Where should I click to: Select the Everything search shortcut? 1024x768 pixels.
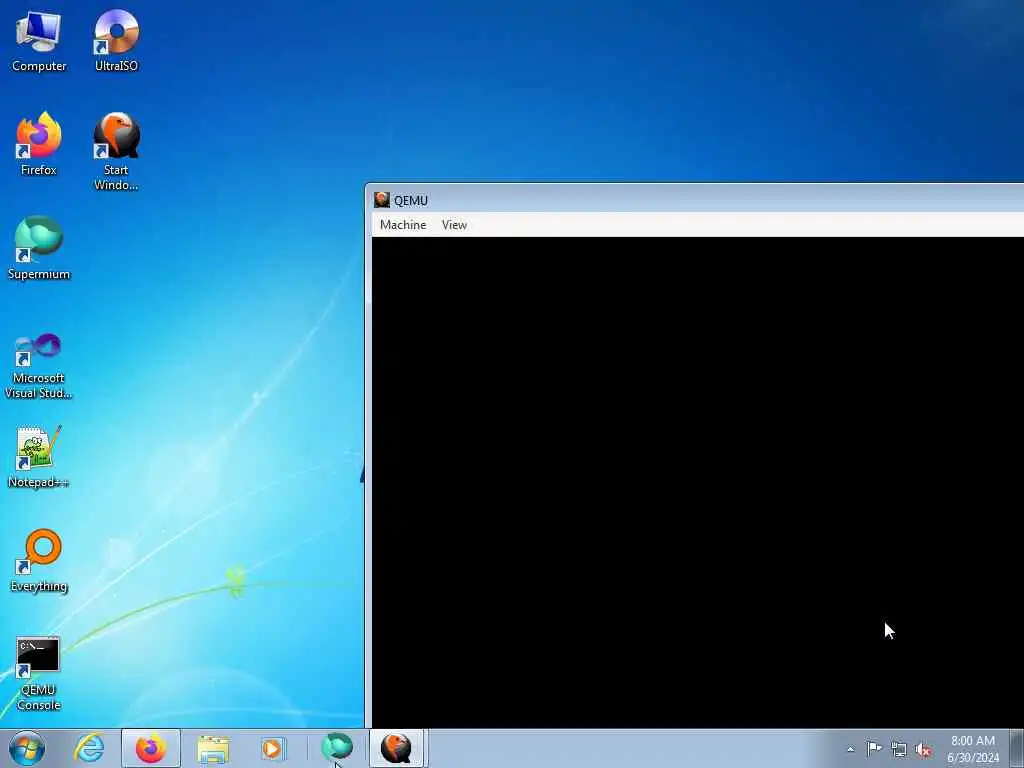click(x=39, y=560)
